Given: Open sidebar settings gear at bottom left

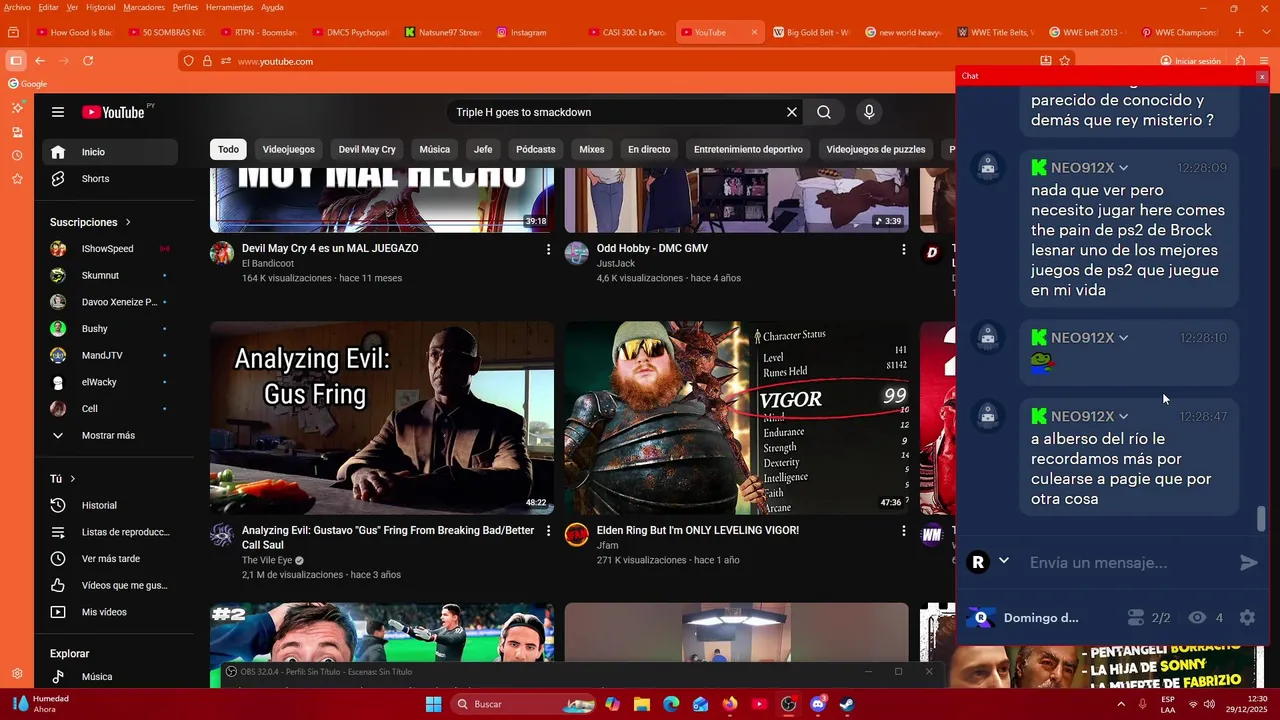Looking at the screenshot, I should click(17, 674).
